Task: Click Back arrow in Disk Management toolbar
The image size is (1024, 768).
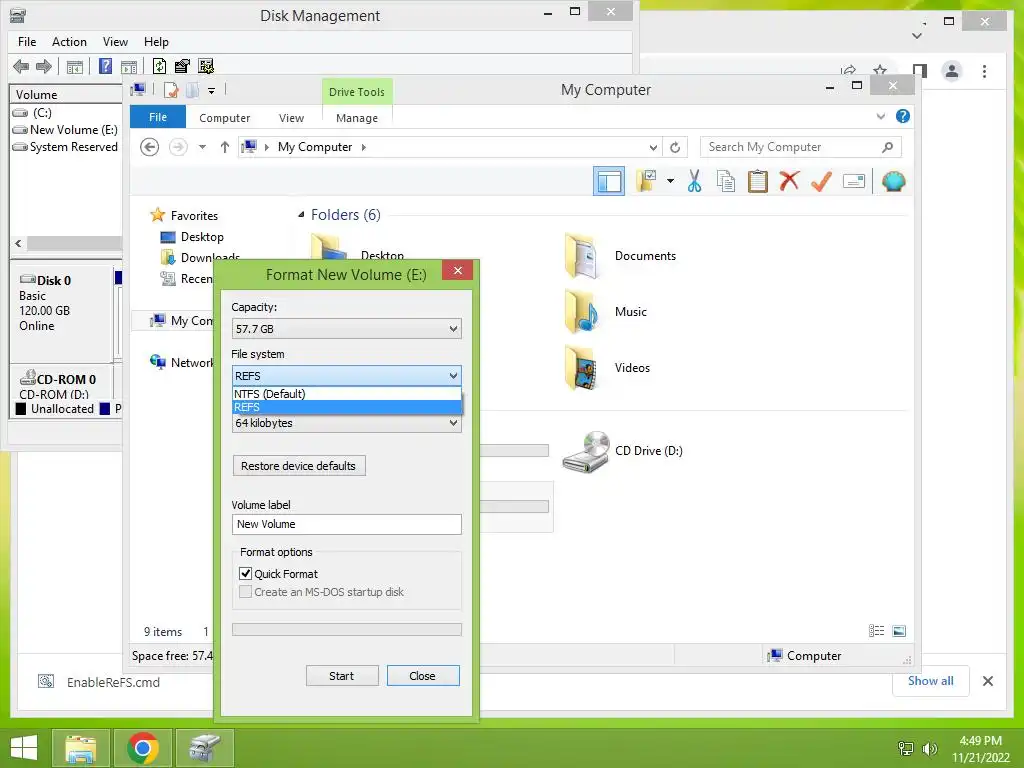Action: 21,66
